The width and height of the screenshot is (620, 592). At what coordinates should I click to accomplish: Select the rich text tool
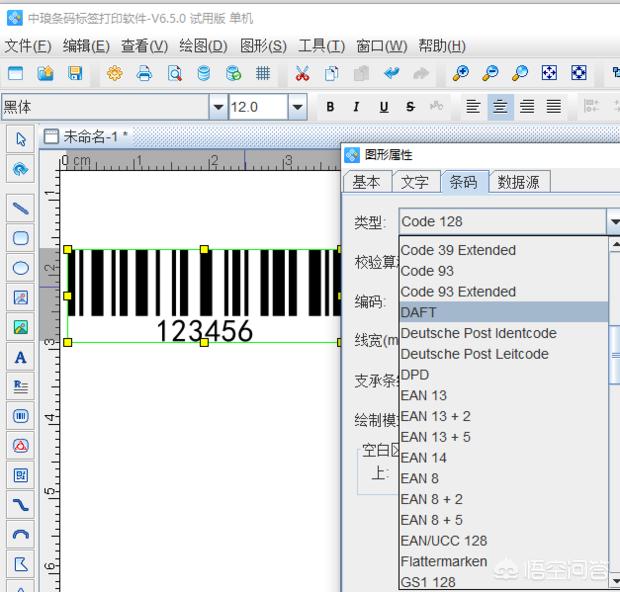click(21, 386)
